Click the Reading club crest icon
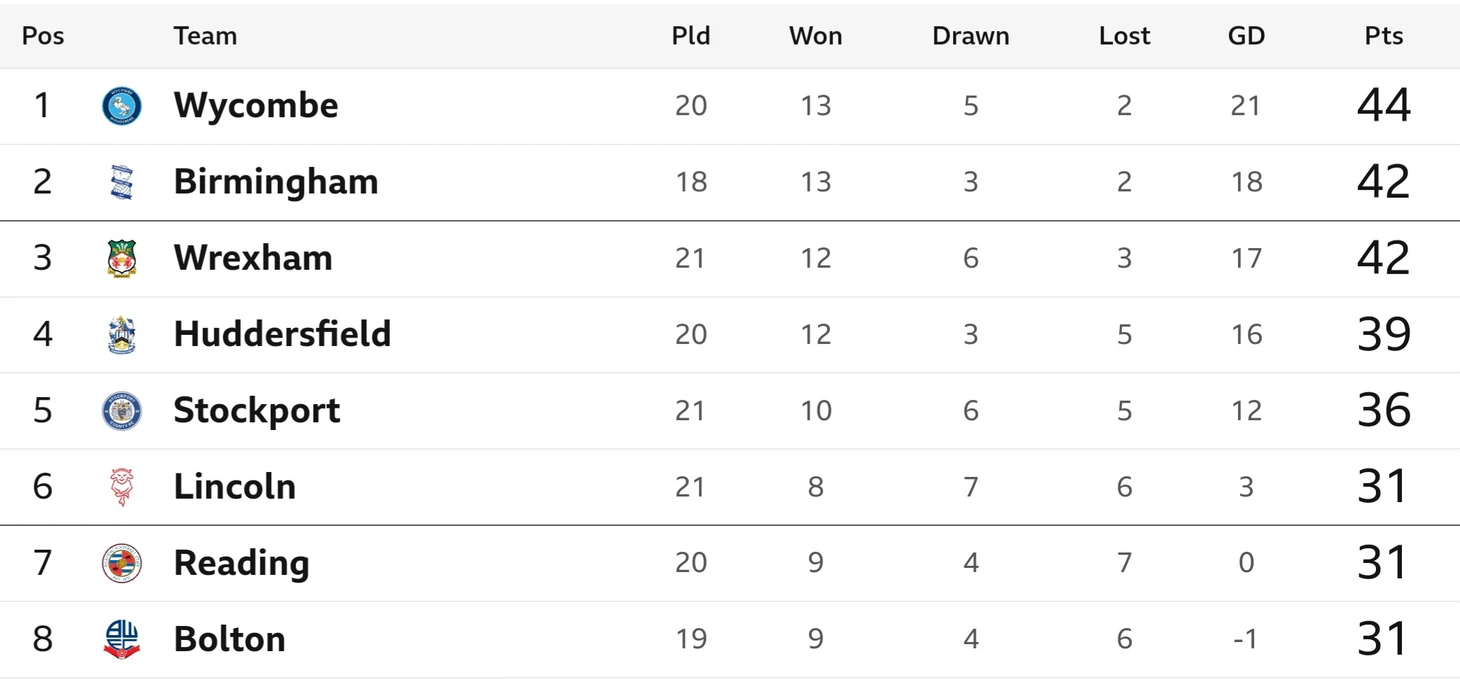The image size is (1460, 685). click(x=122, y=563)
